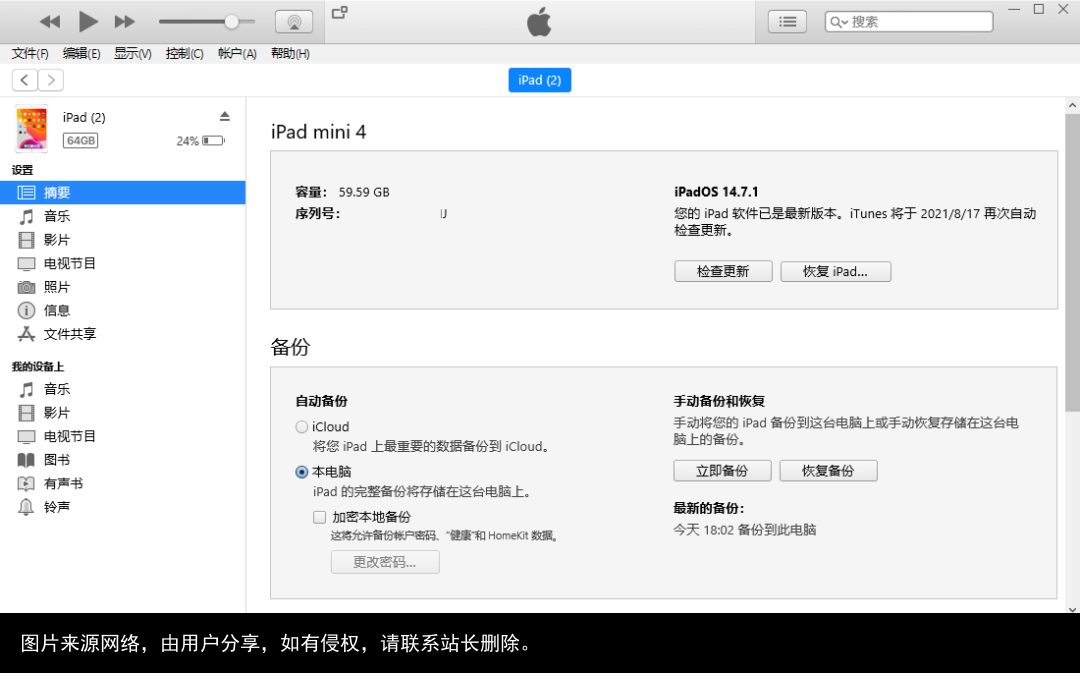Screen dimensions: 1080x673
Task: Select the 本电脑 backup option
Action: [x=301, y=471]
